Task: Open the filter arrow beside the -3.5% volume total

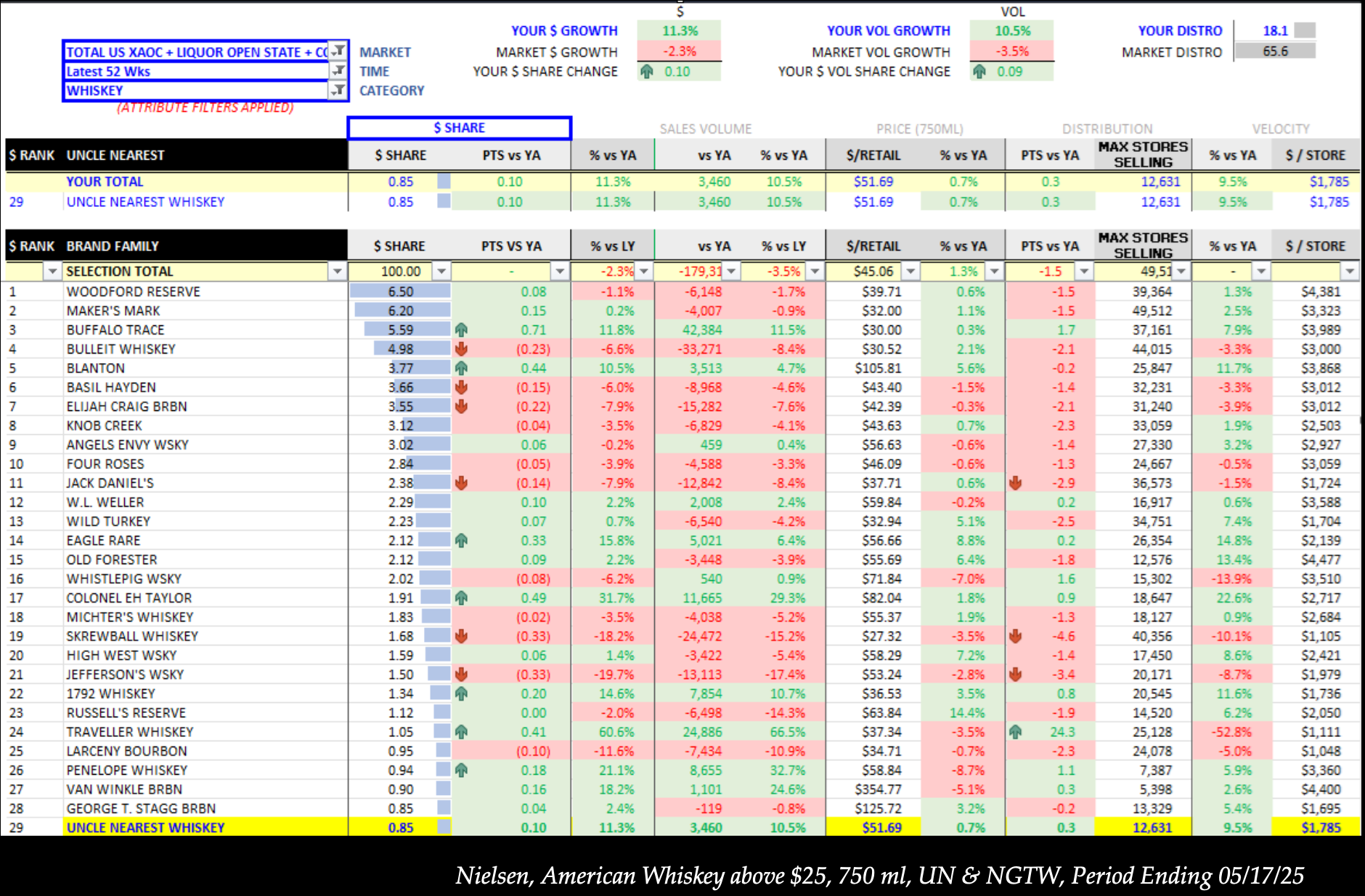Action: tap(815, 272)
